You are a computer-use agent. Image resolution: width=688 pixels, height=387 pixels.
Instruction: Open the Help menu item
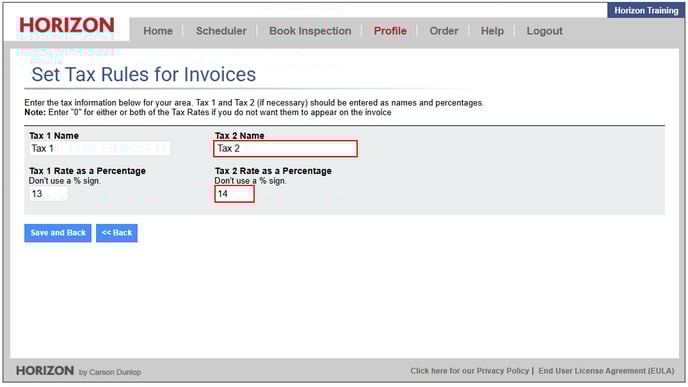(x=492, y=31)
